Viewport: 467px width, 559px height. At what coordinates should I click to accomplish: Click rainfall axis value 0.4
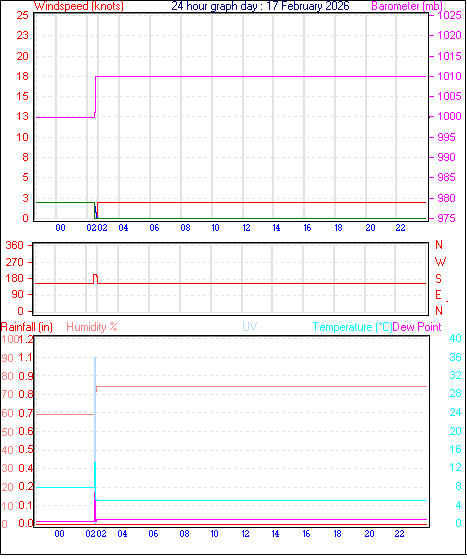(25, 468)
